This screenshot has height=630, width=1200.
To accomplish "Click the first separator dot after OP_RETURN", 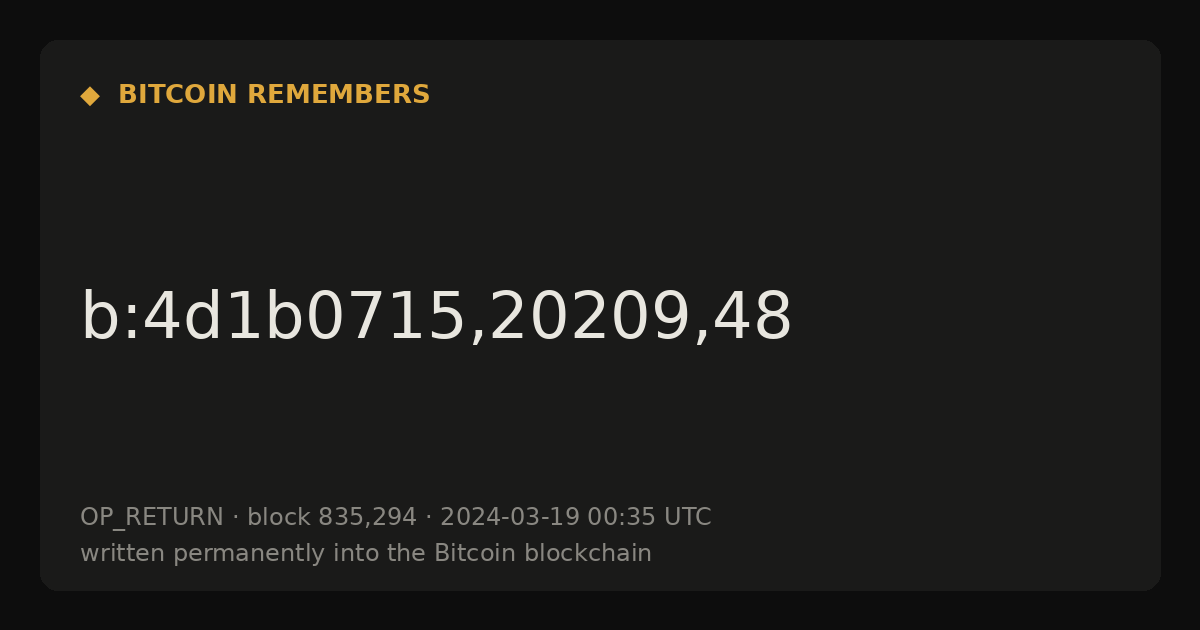I will tap(236, 518).
